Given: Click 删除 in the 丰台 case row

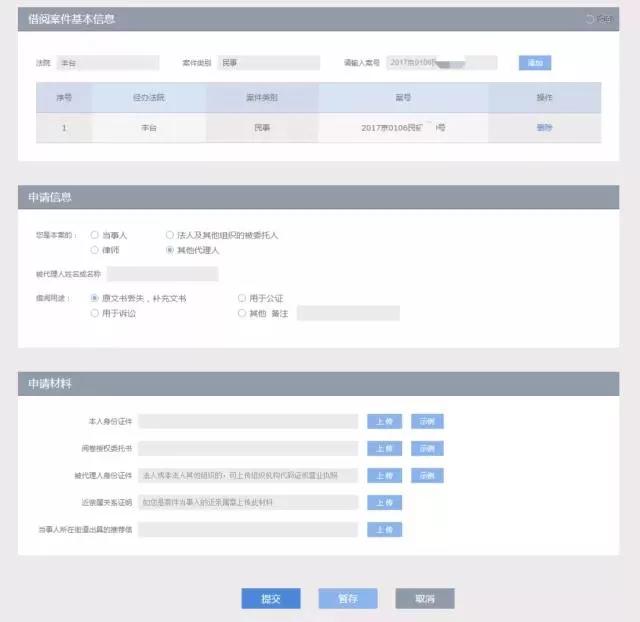Looking at the screenshot, I should [x=544, y=128].
